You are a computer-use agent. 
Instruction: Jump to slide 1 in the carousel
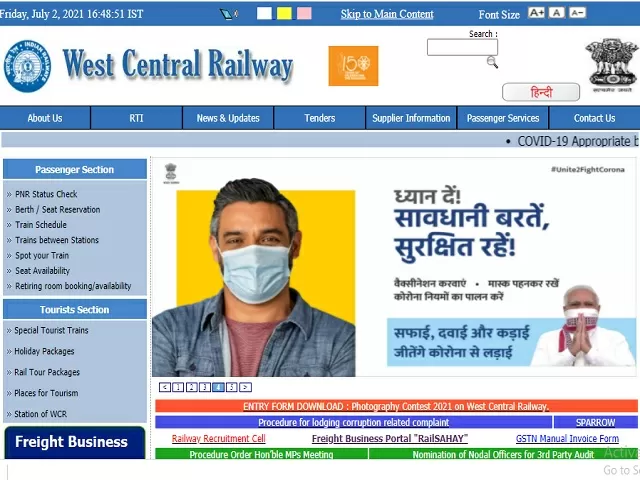pyautogui.click(x=178, y=387)
